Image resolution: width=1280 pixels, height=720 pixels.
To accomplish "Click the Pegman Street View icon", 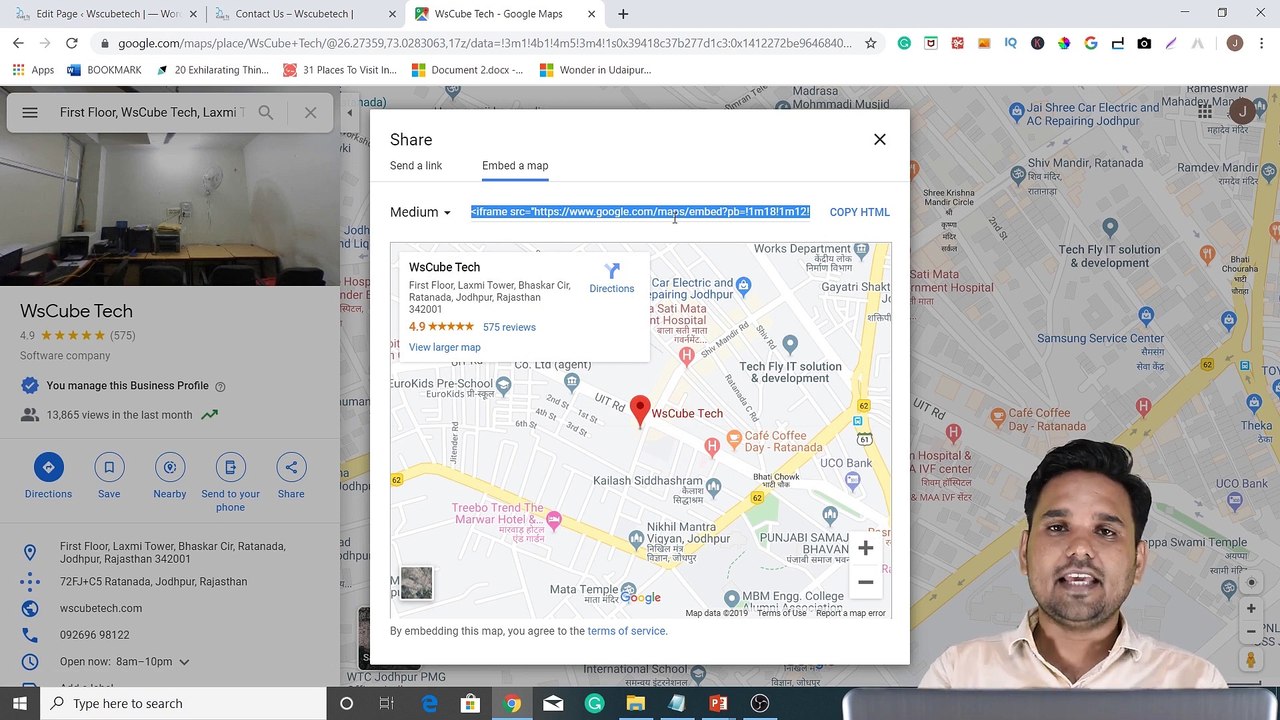I will click(1250, 660).
